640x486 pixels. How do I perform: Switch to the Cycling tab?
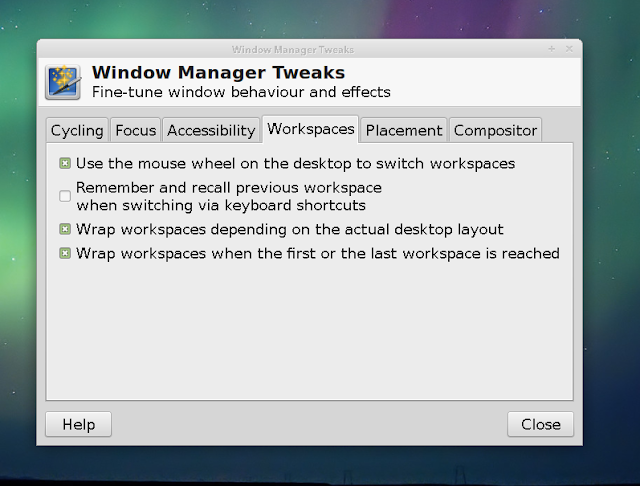tap(77, 130)
